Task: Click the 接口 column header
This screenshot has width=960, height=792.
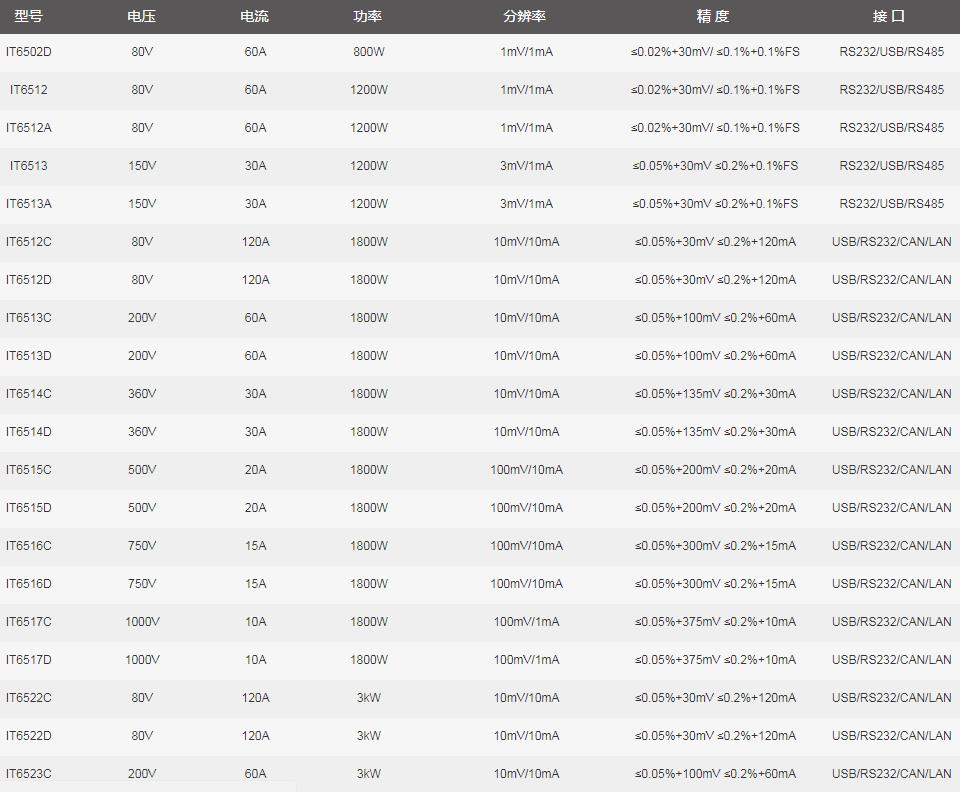Action: [x=890, y=16]
